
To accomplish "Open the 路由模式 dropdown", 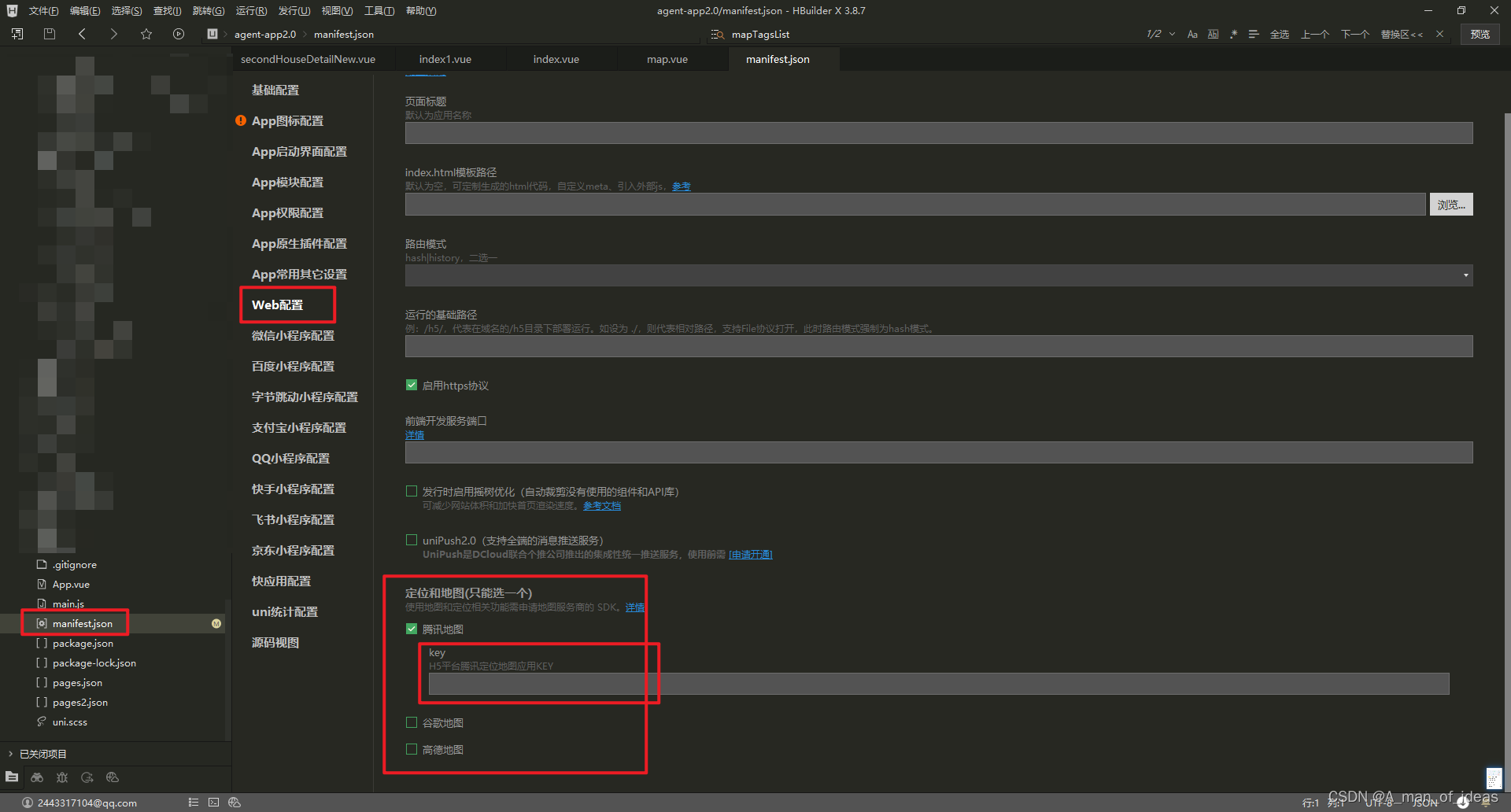I will (x=1465, y=275).
